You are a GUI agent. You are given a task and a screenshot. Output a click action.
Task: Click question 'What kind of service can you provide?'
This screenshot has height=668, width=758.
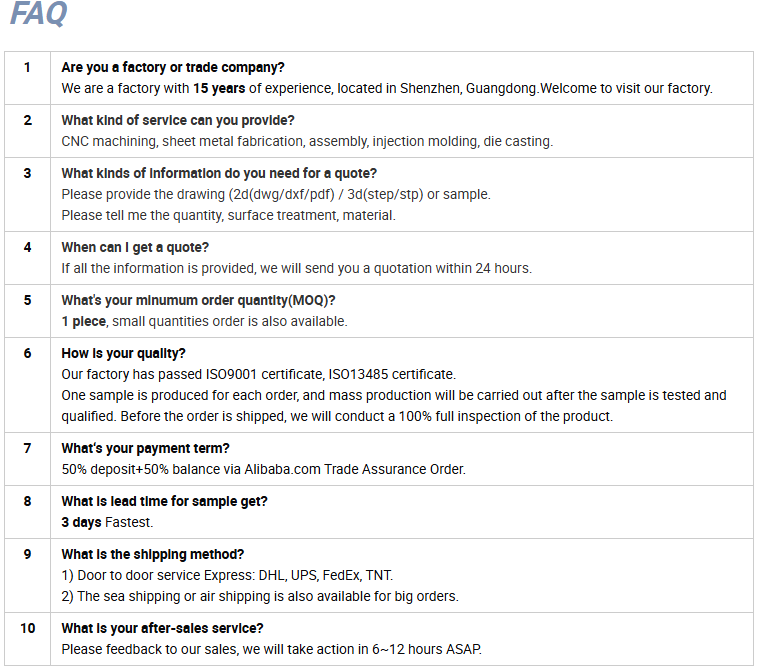178,120
